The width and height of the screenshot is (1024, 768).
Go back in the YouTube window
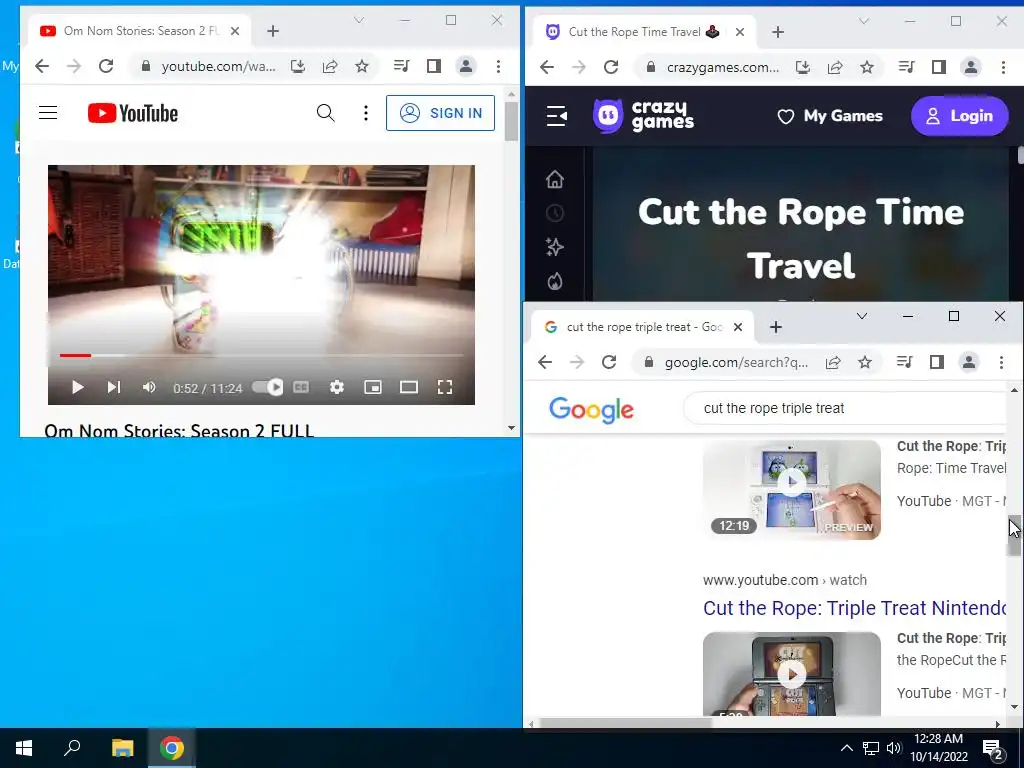pos(42,66)
